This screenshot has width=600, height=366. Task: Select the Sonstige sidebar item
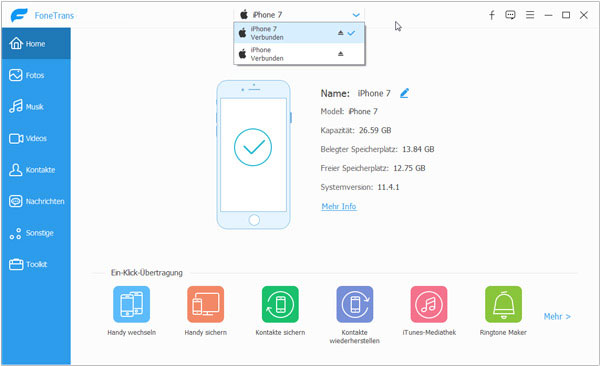point(36,233)
